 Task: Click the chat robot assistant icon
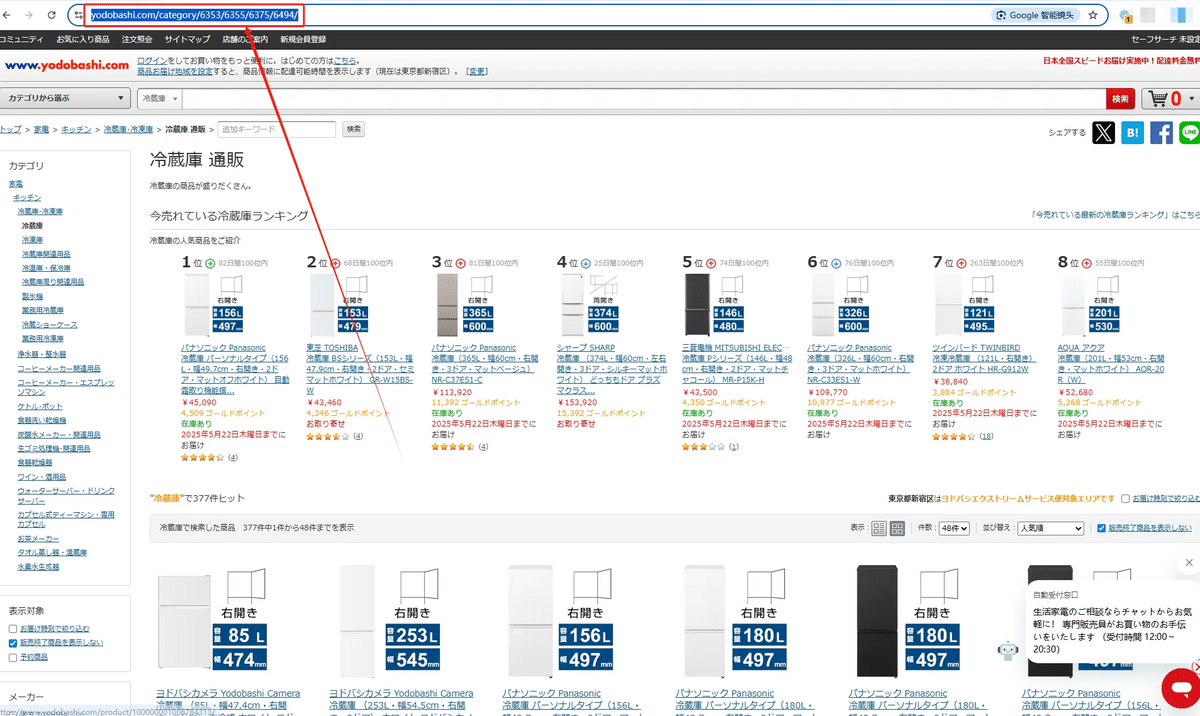(1008, 651)
